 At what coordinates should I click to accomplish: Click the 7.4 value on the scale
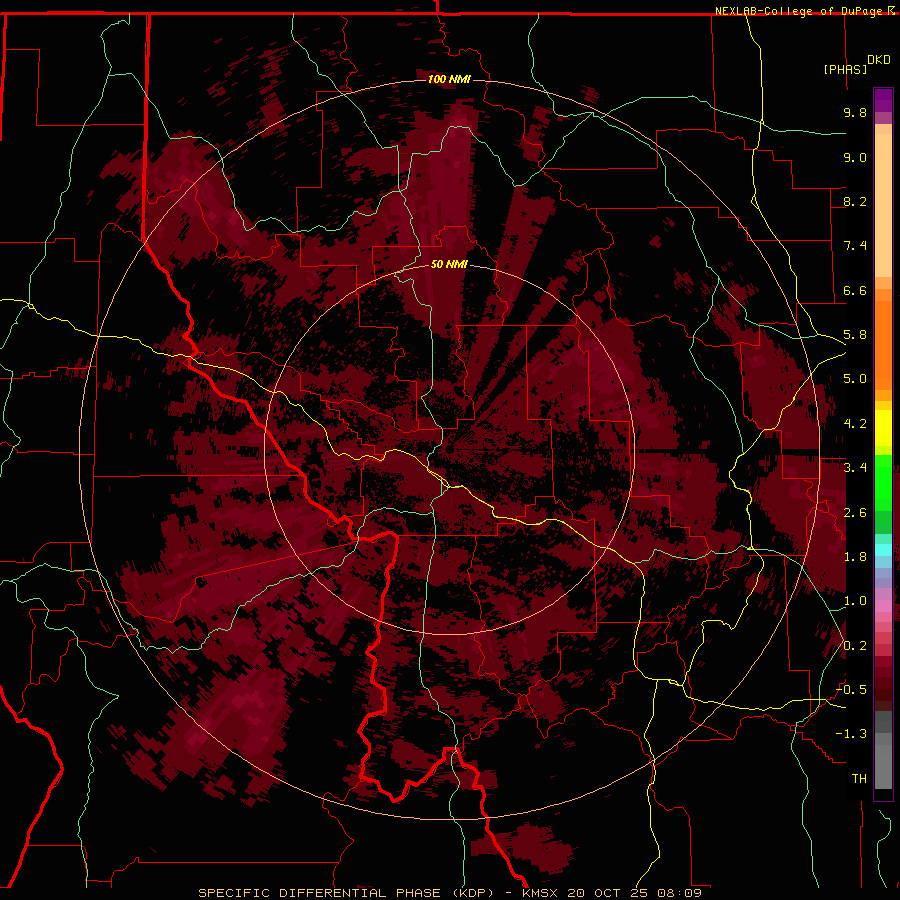pos(855,246)
